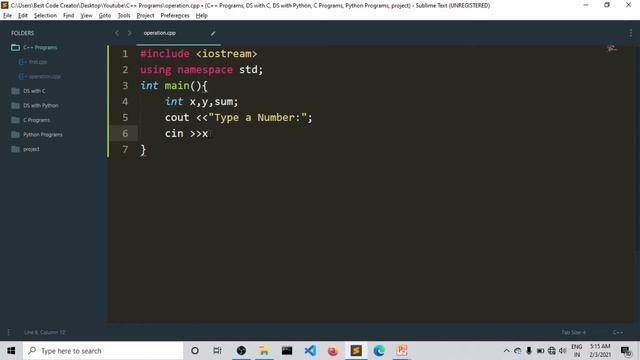This screenshot has width=640, height=360.
Task: Open the Help menu
Action: point(202,16)
